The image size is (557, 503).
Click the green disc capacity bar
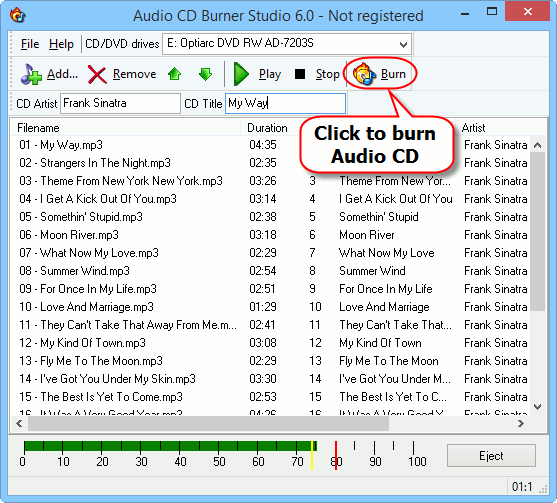(x=170, y=446)
